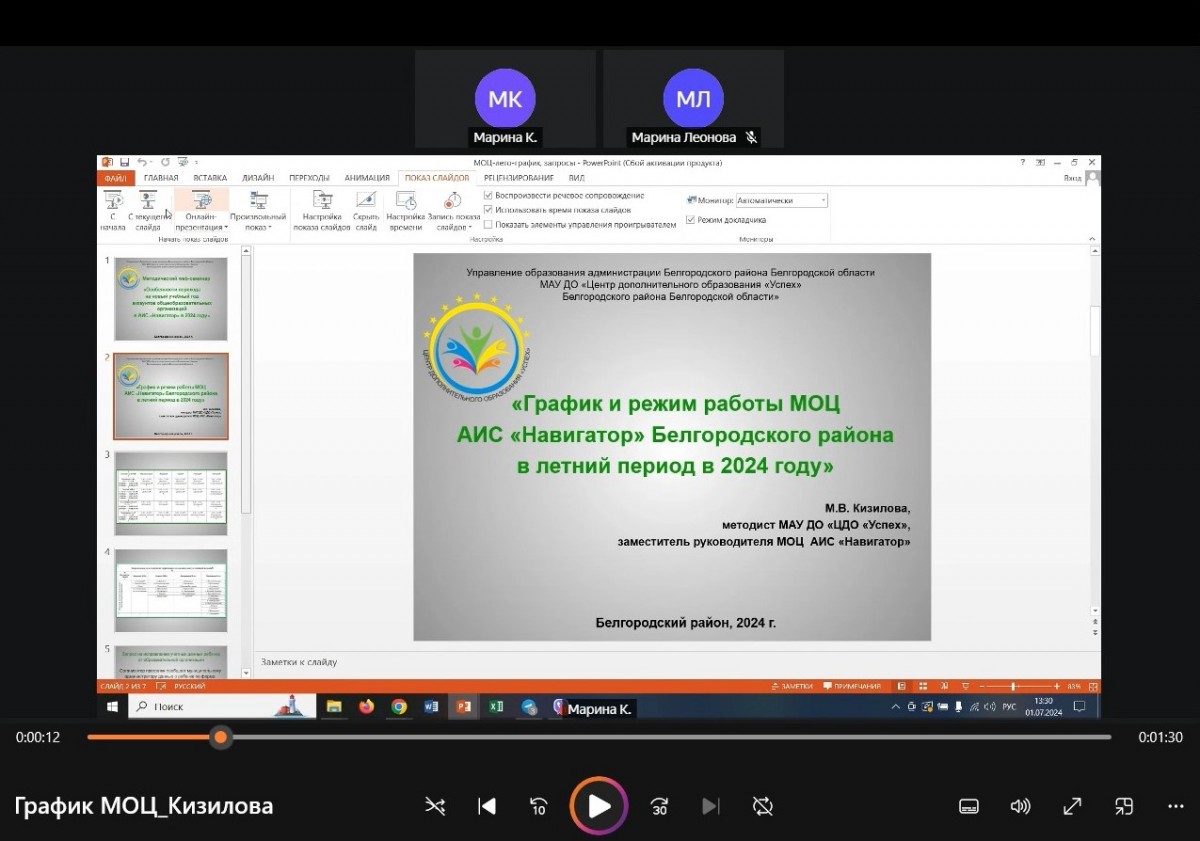
Task: Toggle shuffle mode in the player
Action: tap(435, 806)
